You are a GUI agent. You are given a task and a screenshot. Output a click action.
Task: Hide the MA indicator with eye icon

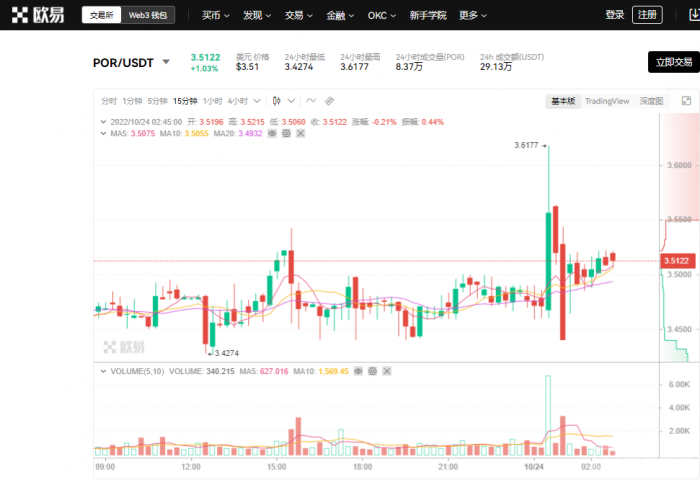click(x=272, y=133)
